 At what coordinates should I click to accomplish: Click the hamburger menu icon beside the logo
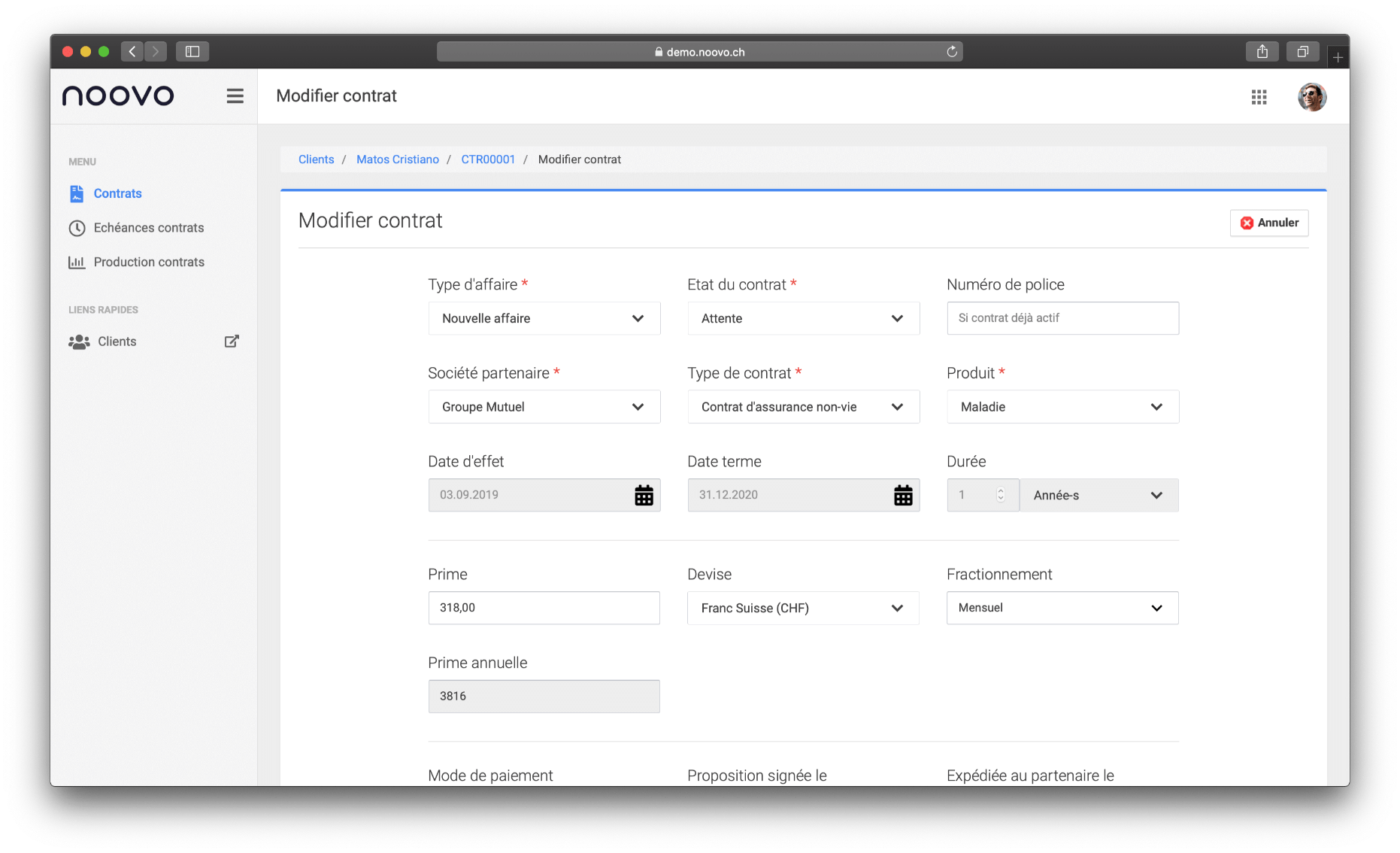point(235,96)
